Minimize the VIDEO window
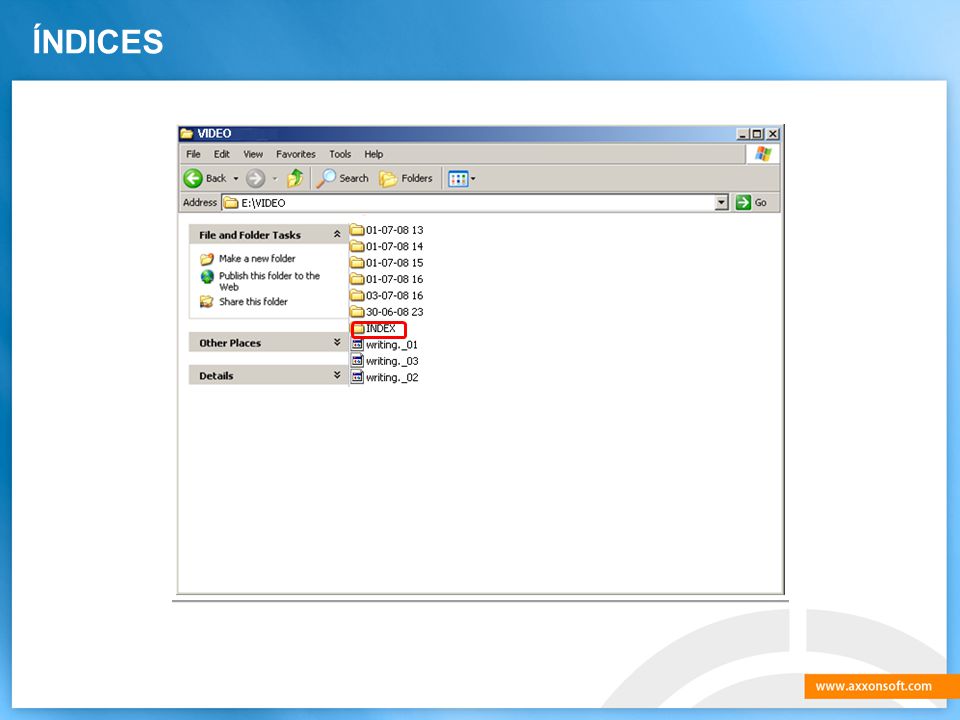Image resolution: width=960 pixels, height=720 pixels. [743, 133]
